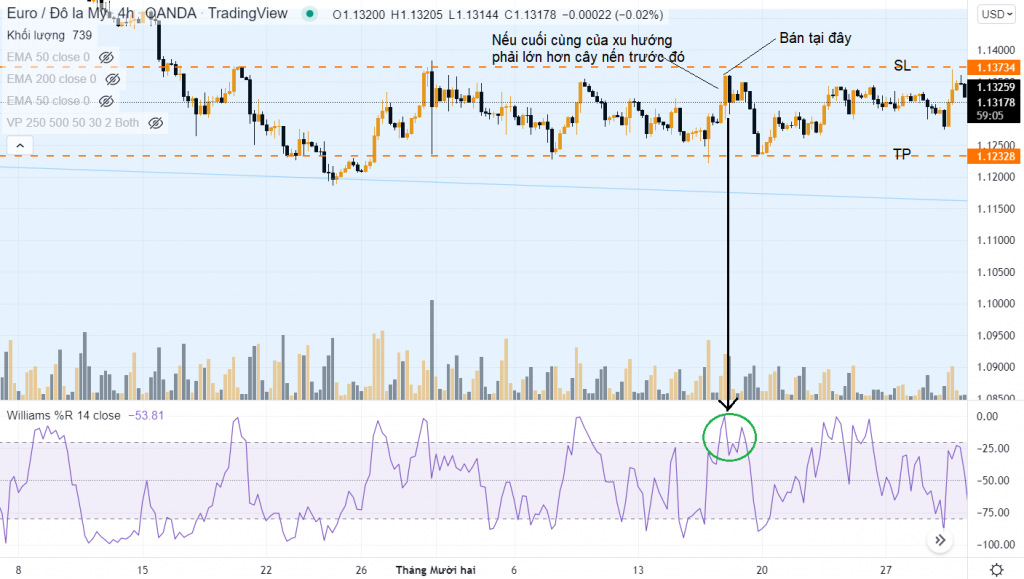
Task: Show the hidden EMA 200 indicator
Action: click(113, 79)
